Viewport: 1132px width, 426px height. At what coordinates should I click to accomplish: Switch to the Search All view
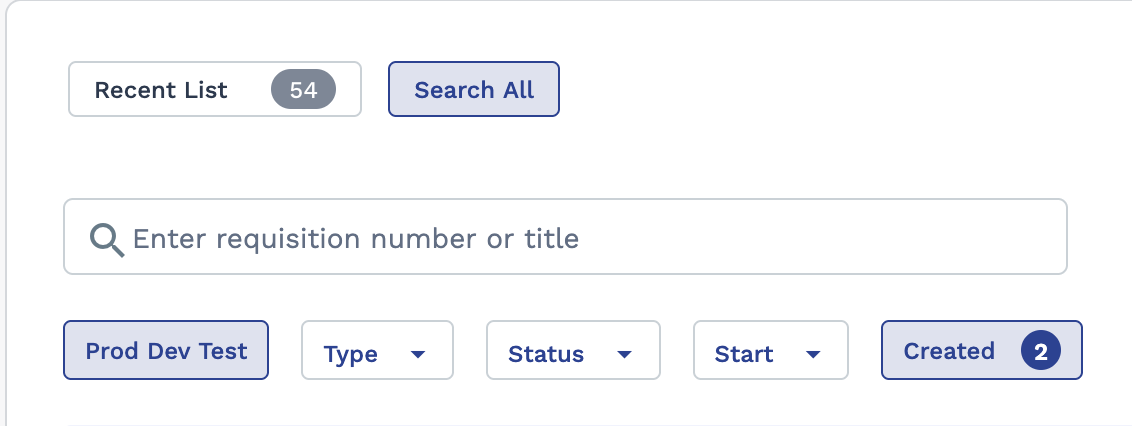(x=474, y=90)
